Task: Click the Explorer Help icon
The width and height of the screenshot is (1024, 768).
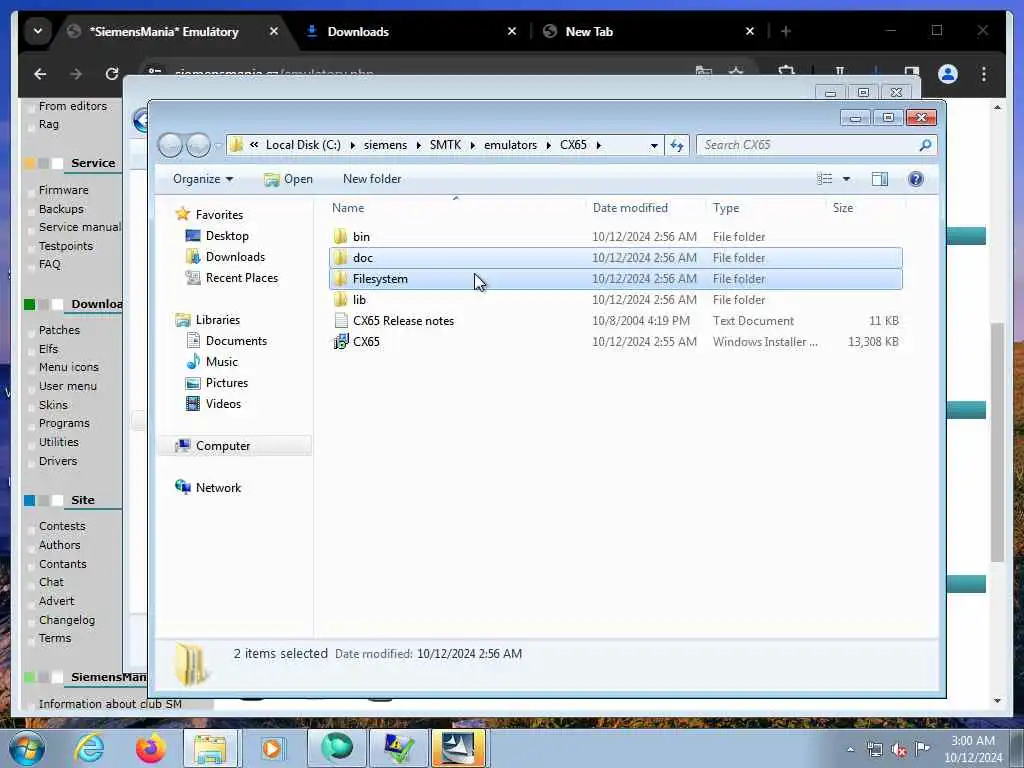Action: [916, 179]
